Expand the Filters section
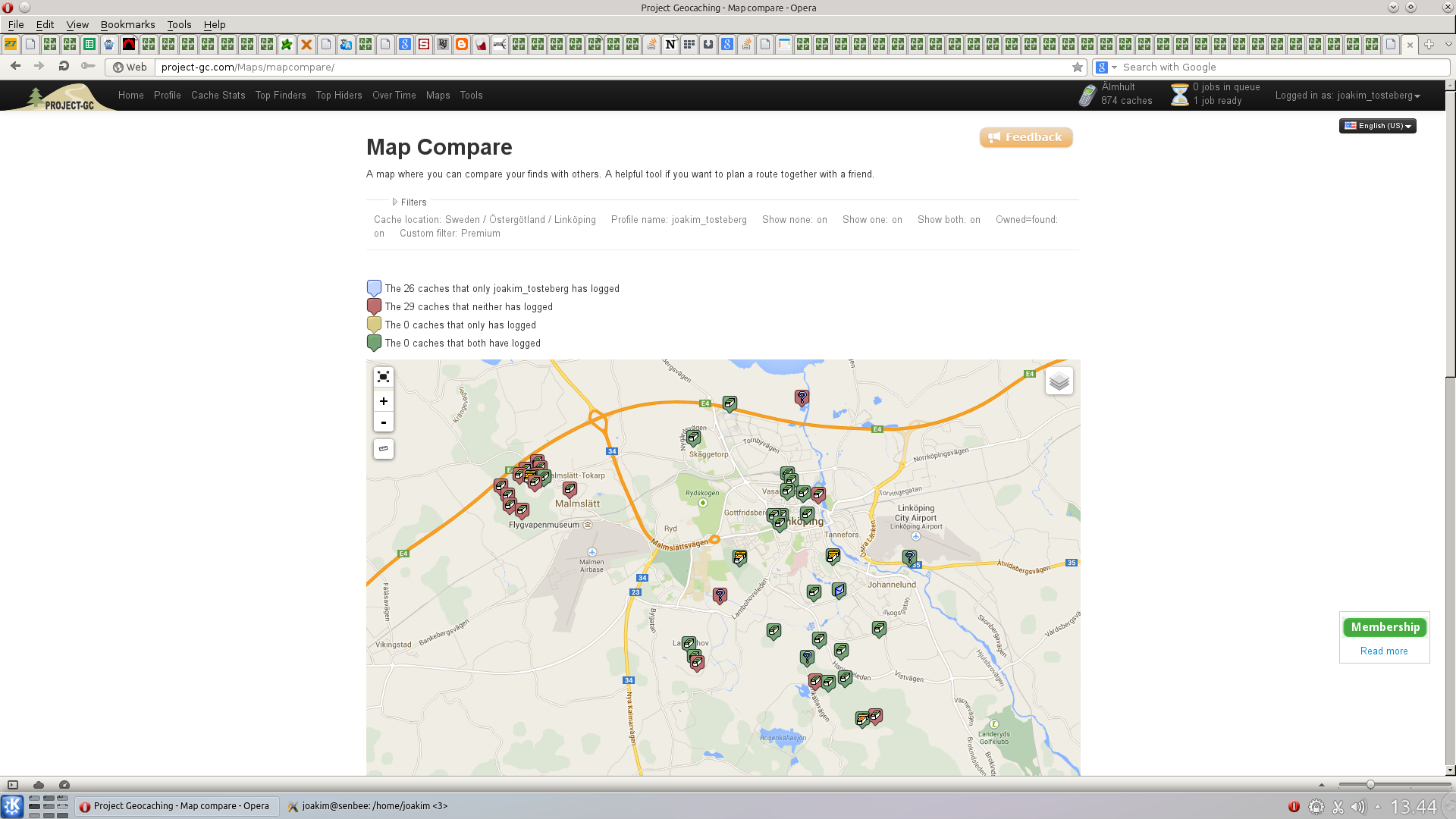The image size is (1456, 819). [x=409, y=202]
